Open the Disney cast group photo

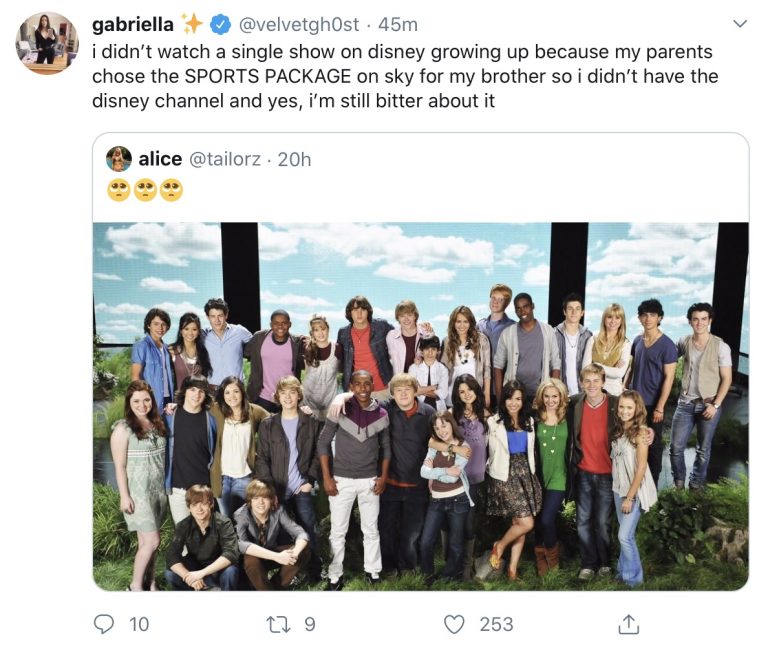(421, 407)
